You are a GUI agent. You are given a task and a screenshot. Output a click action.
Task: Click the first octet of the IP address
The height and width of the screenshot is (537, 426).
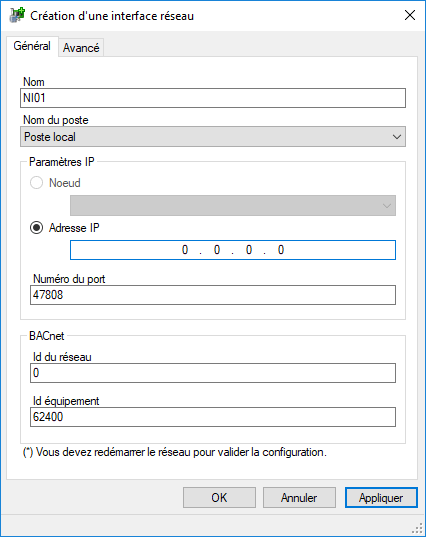tap(185, 250)
